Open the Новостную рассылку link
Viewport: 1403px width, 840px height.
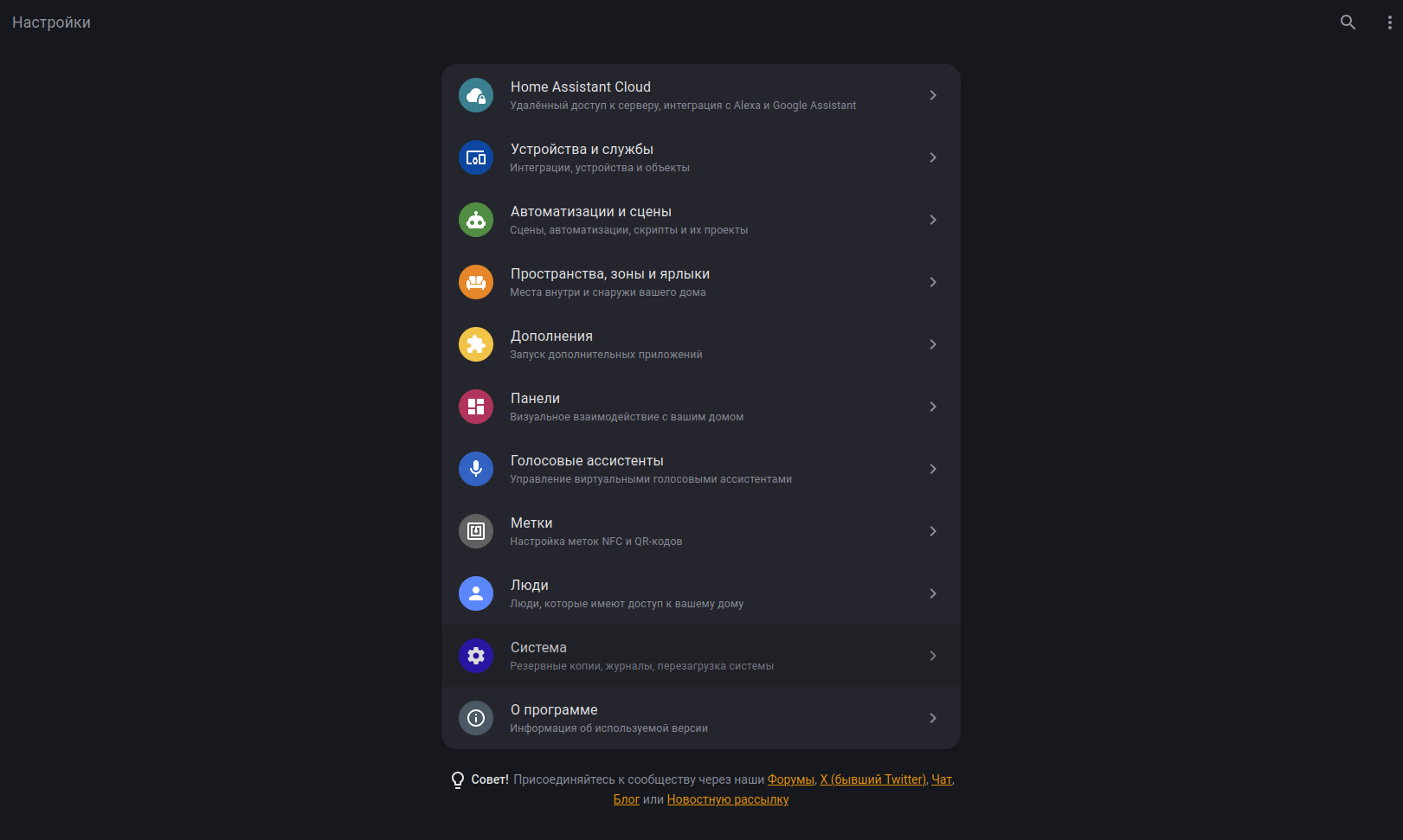point(728,799)
